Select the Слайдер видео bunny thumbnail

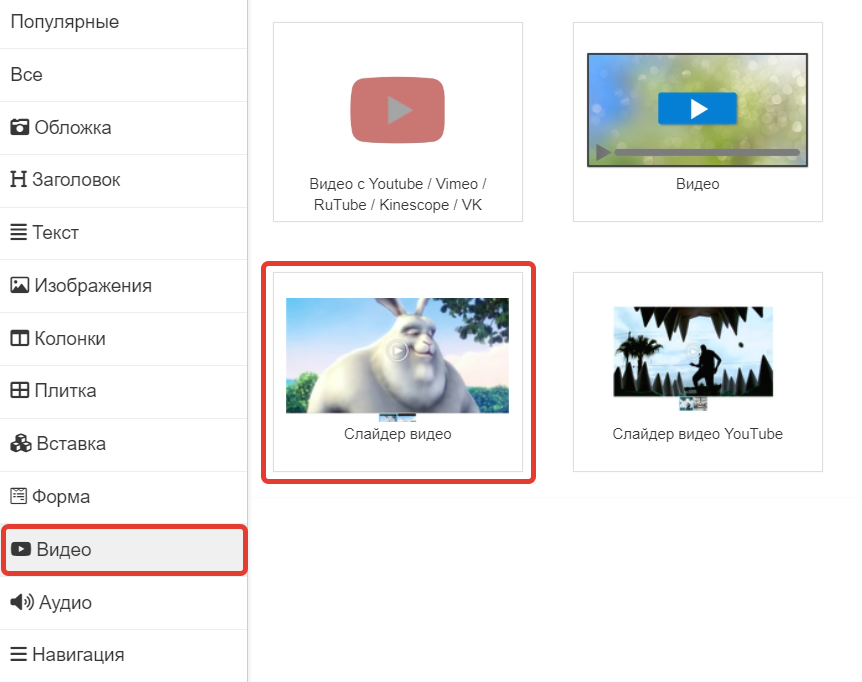pyautogui.click(x=397, y=356)
